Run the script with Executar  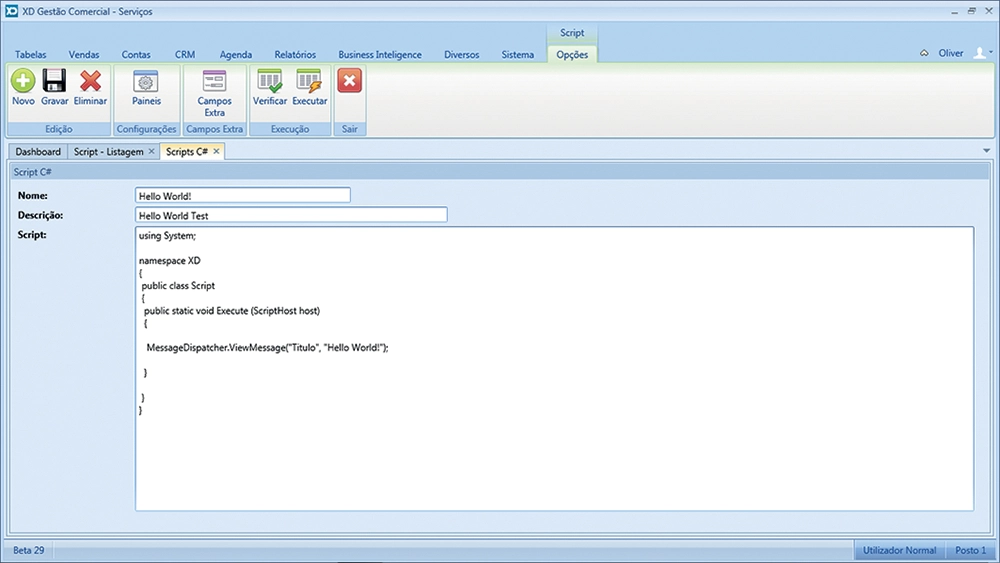click(309, 82)
